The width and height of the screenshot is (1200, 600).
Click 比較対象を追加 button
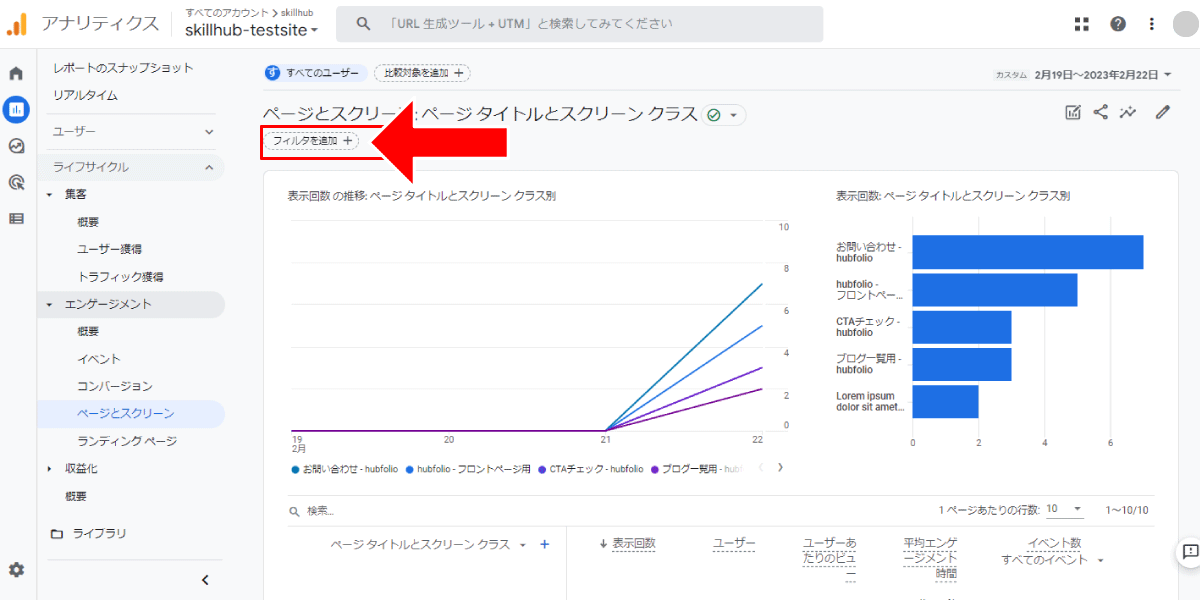tap(422, 73)
